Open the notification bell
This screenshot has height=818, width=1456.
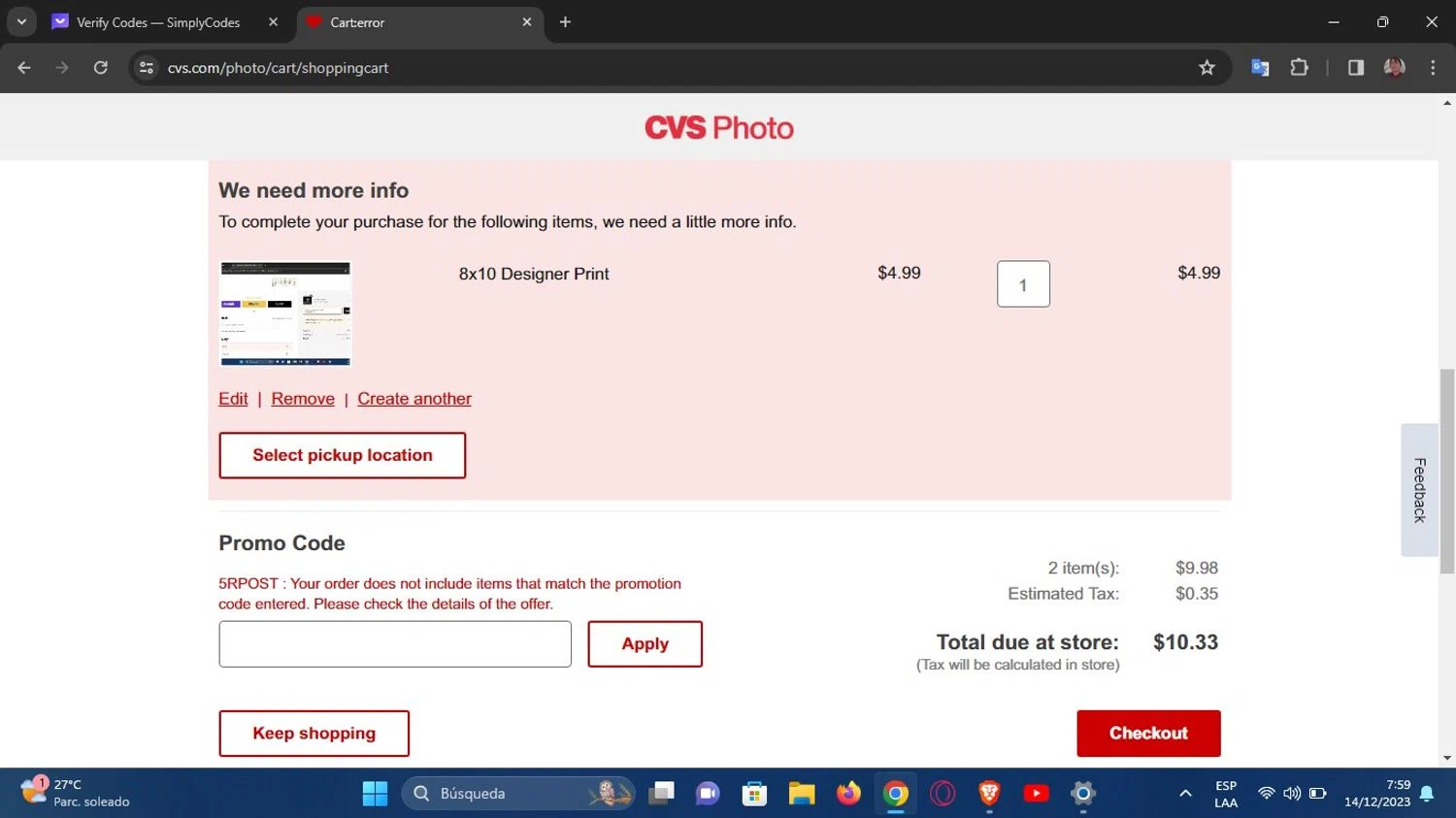(1427, 794)
